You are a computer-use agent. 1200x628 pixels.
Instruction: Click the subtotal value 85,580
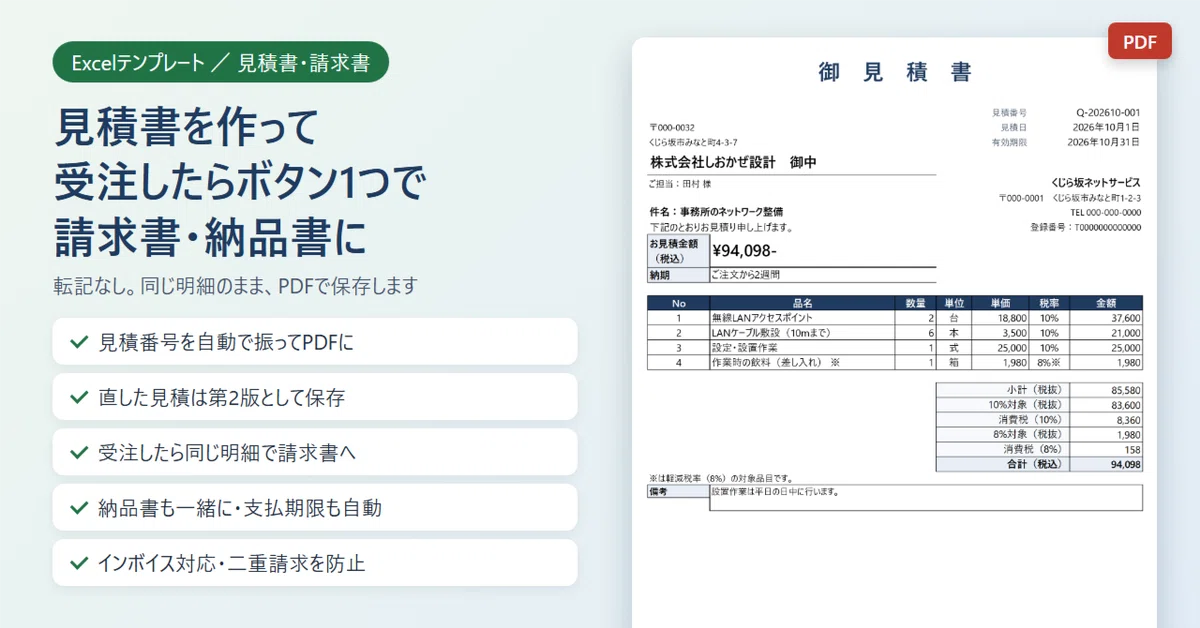coord(1125,390)
